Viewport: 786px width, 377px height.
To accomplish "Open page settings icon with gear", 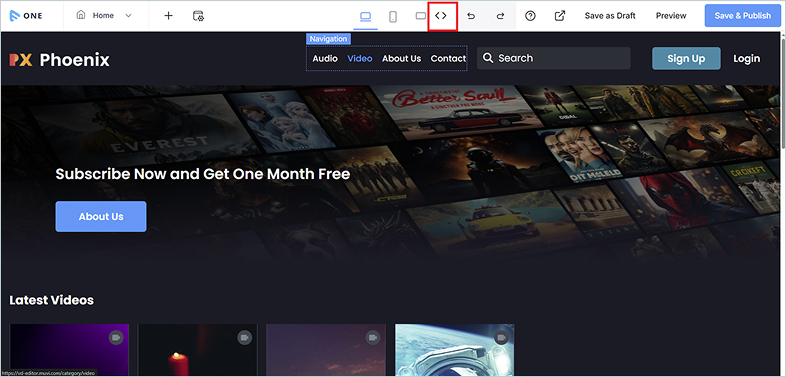I will tap(198, 16).
